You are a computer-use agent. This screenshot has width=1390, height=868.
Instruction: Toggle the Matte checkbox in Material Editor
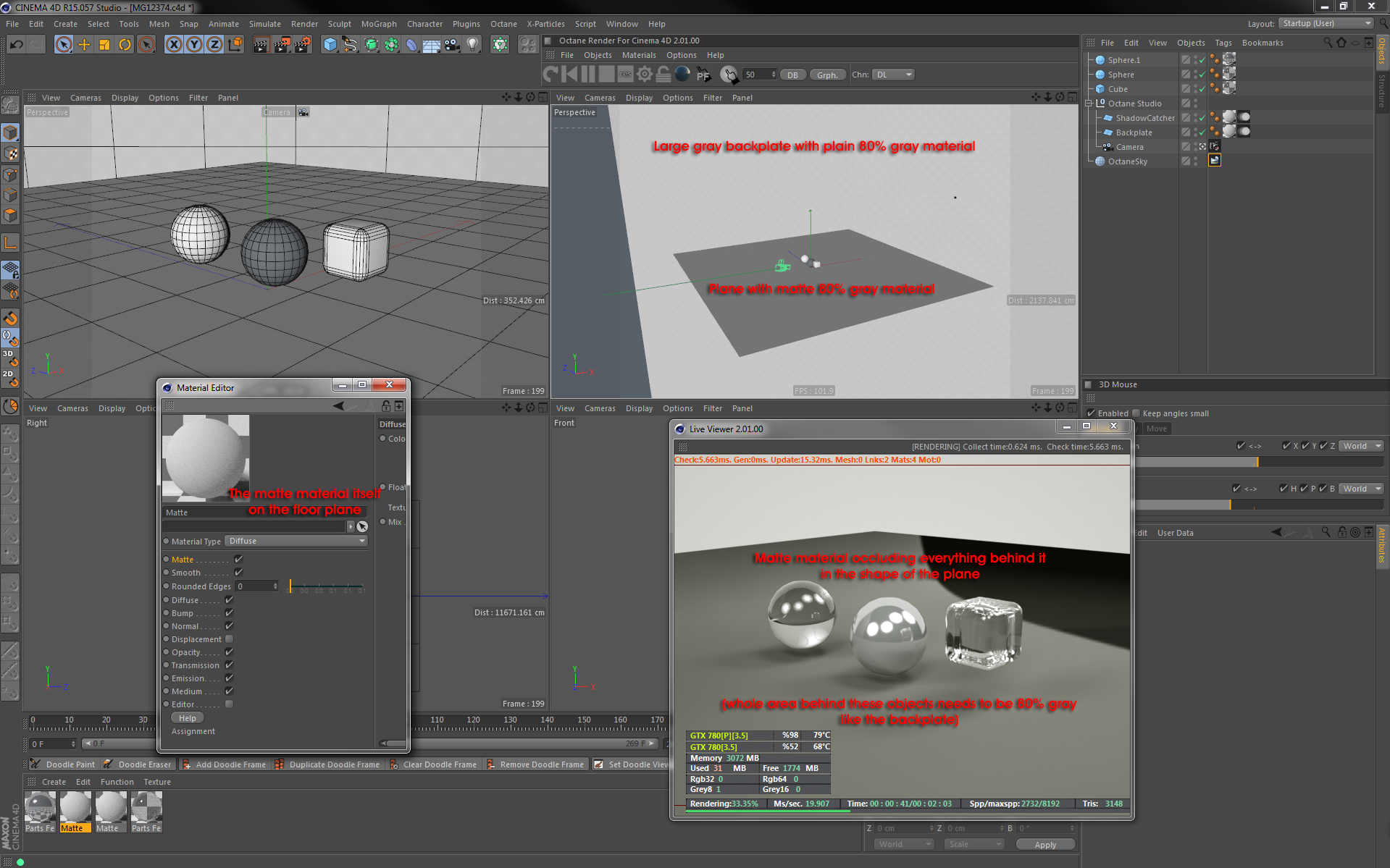(x=238, y=559)
